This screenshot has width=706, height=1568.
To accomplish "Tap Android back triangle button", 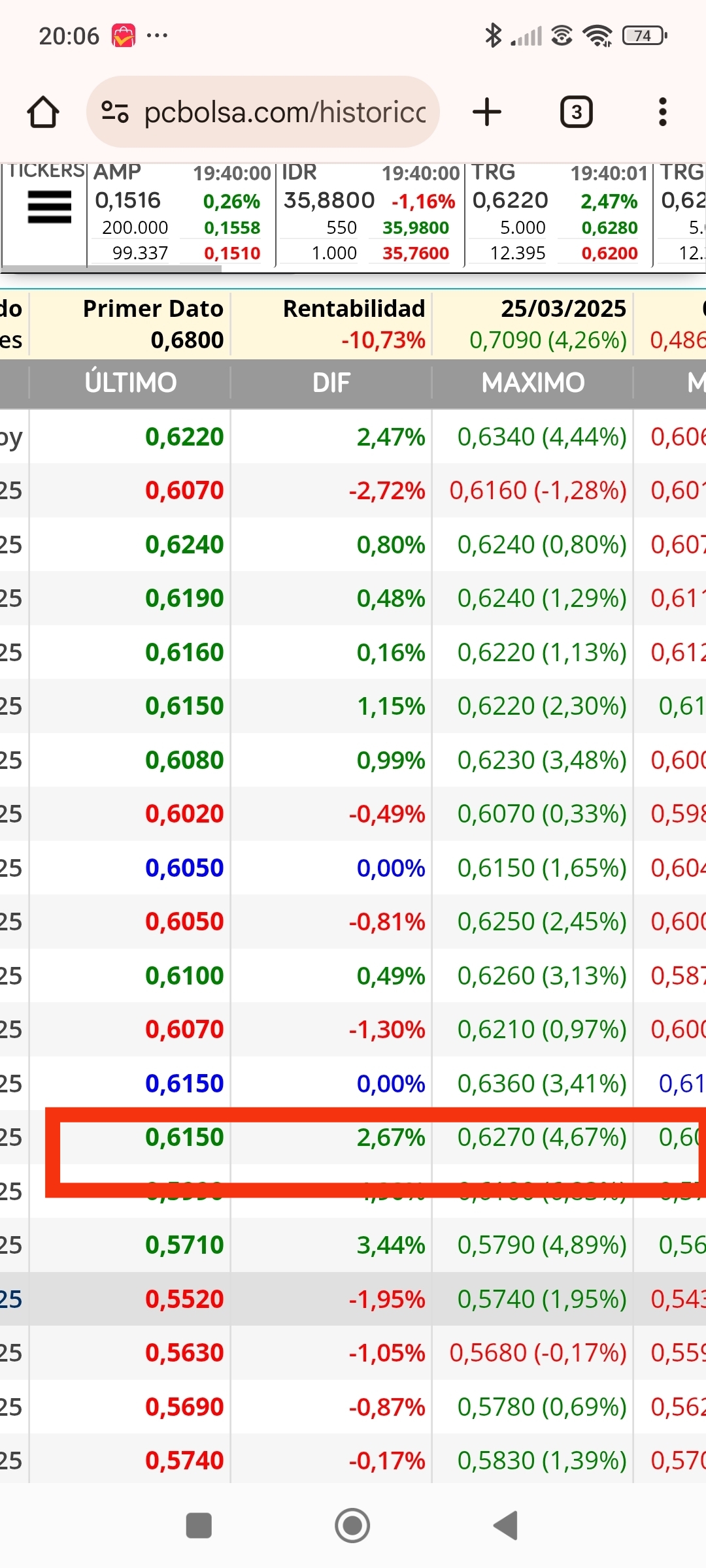I will (x=505, y=1526).
